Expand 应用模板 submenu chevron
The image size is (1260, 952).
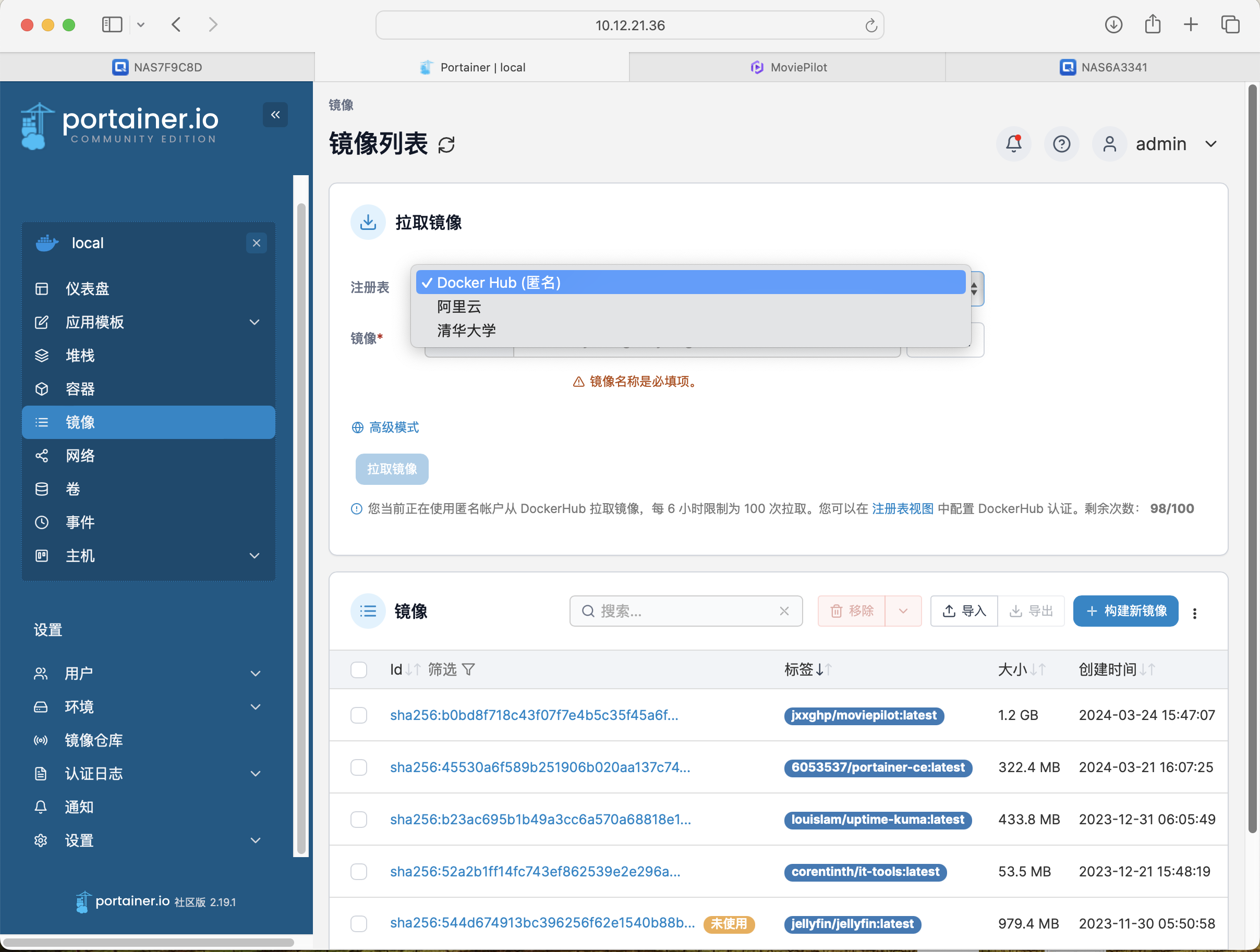[255, 322]
